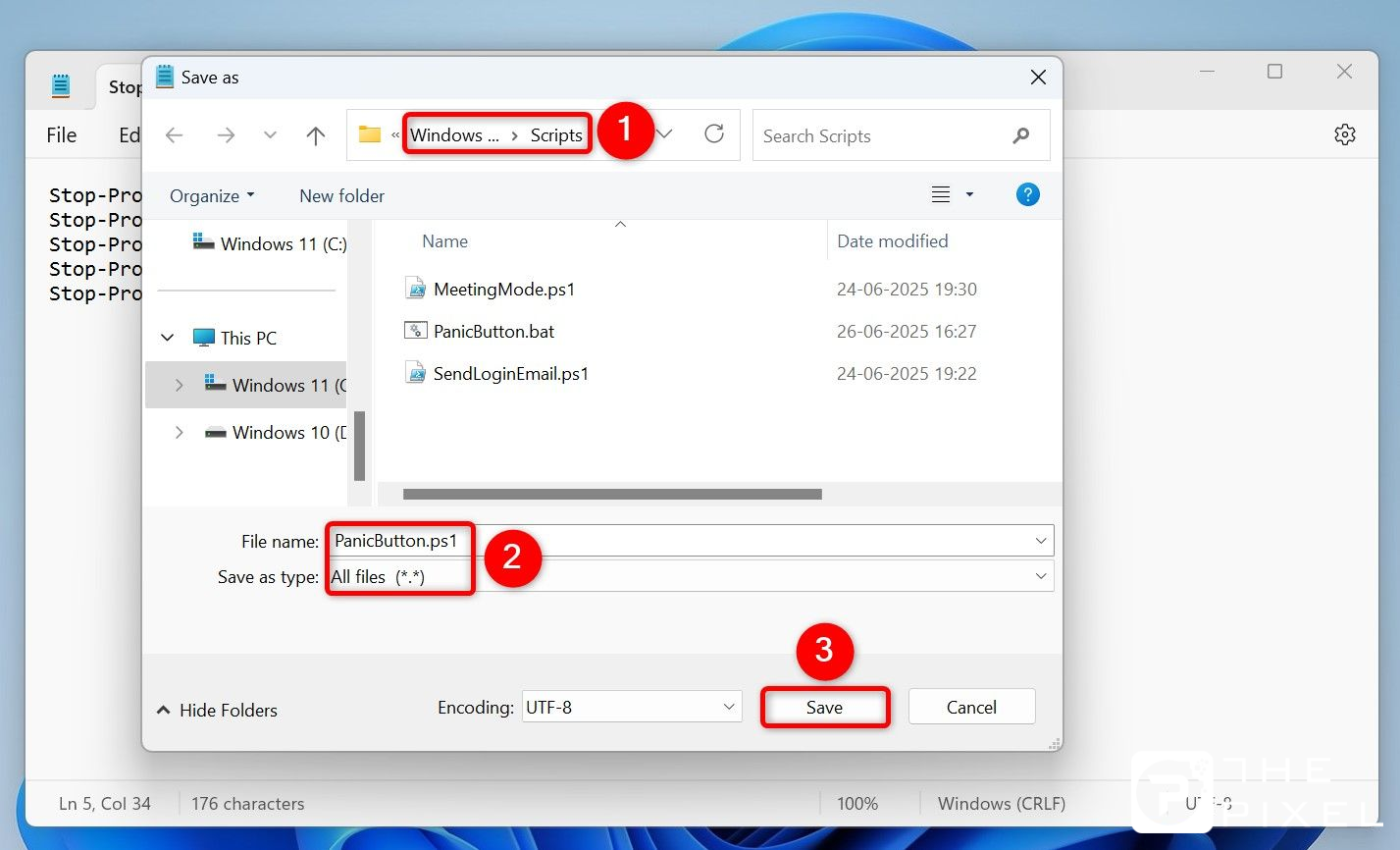1400x850 pixels.
Task: Open the Help question mark icon
Action: click(1027, 194)
